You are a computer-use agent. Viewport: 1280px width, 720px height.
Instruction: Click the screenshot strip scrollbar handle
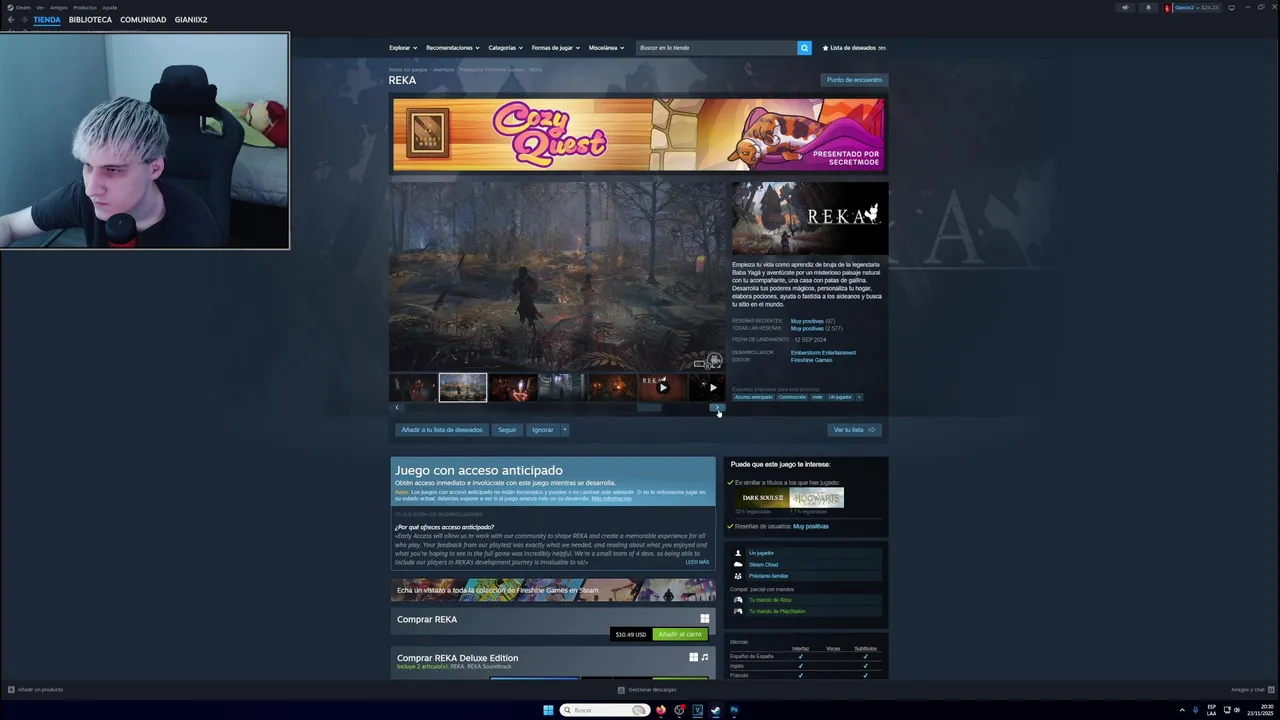pyautogui.click(x=649, y=407)
